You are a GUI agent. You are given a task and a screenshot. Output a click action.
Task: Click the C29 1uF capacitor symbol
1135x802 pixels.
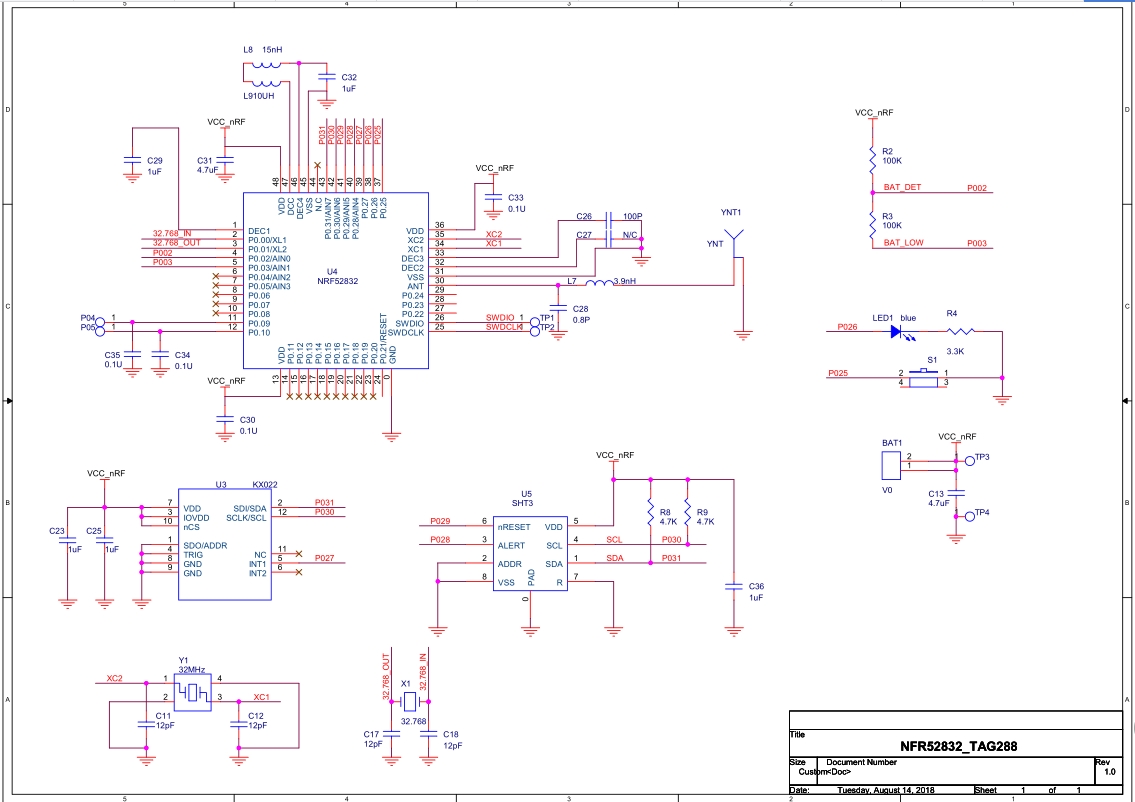(132, 159)
